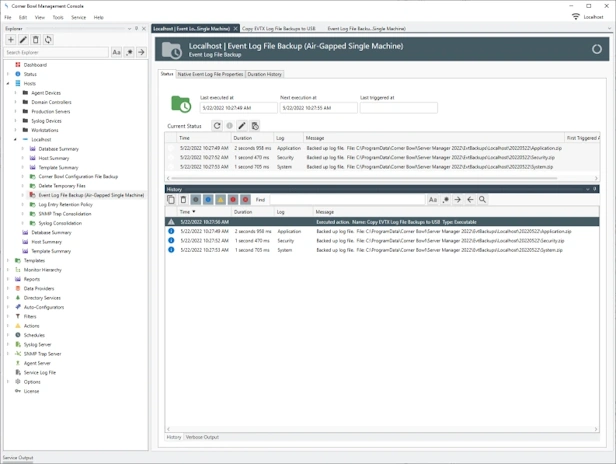616x464 pixels.
Task: Open the Tools menu
Action: point(58,17)
